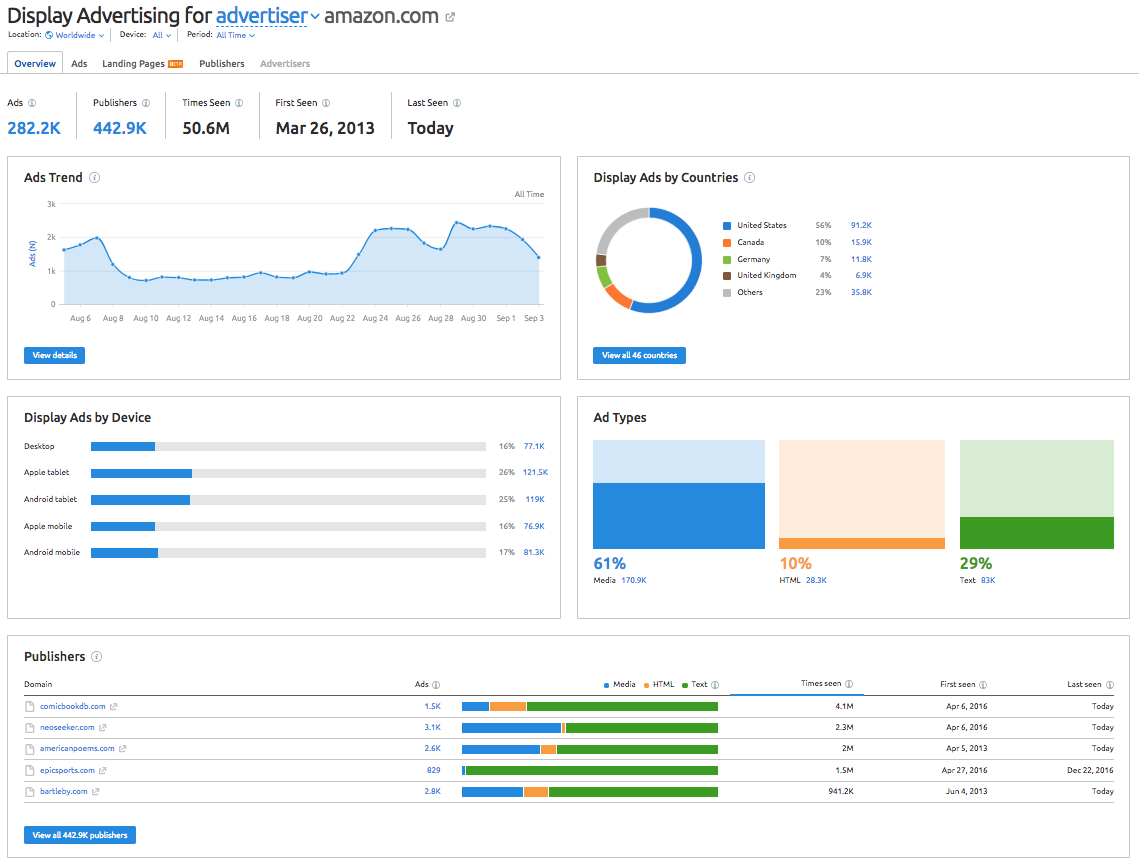Sort by Times seen column header
This screenshot has width=1139, height=864.
click(x=821, y=684)
